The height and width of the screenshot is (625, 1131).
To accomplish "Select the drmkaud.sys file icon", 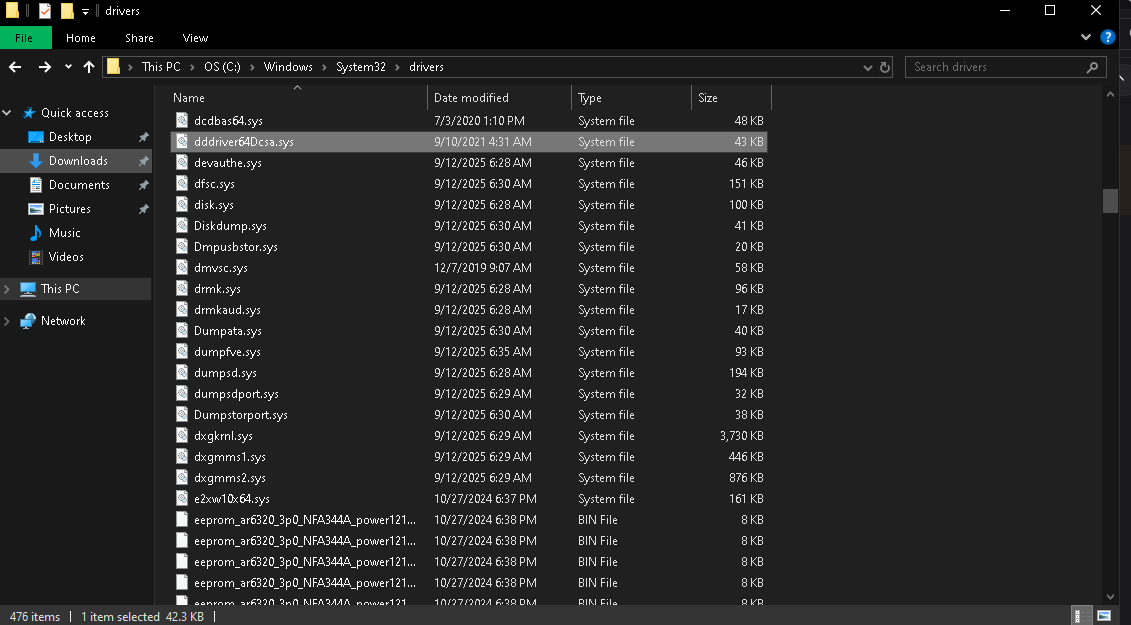I will click(x=182, y=310).
